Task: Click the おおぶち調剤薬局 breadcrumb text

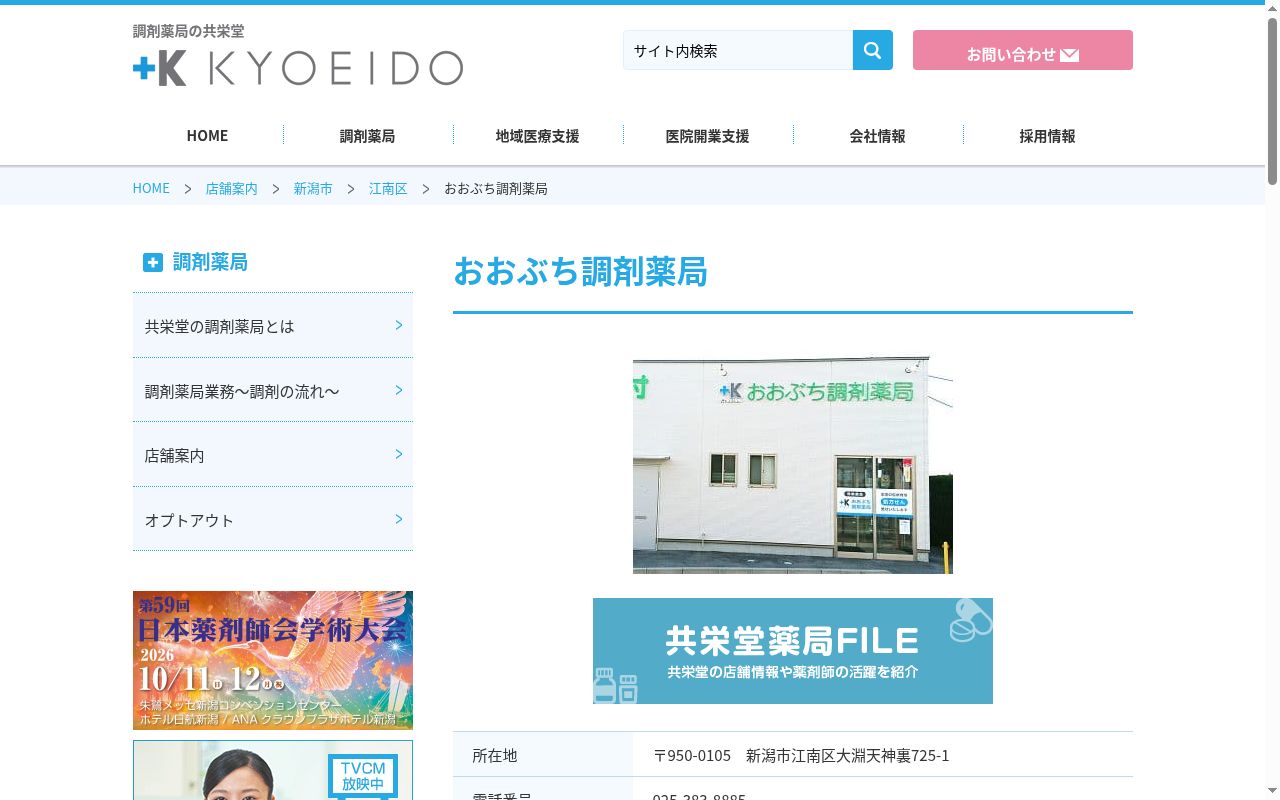Action: tap(496, 188)
